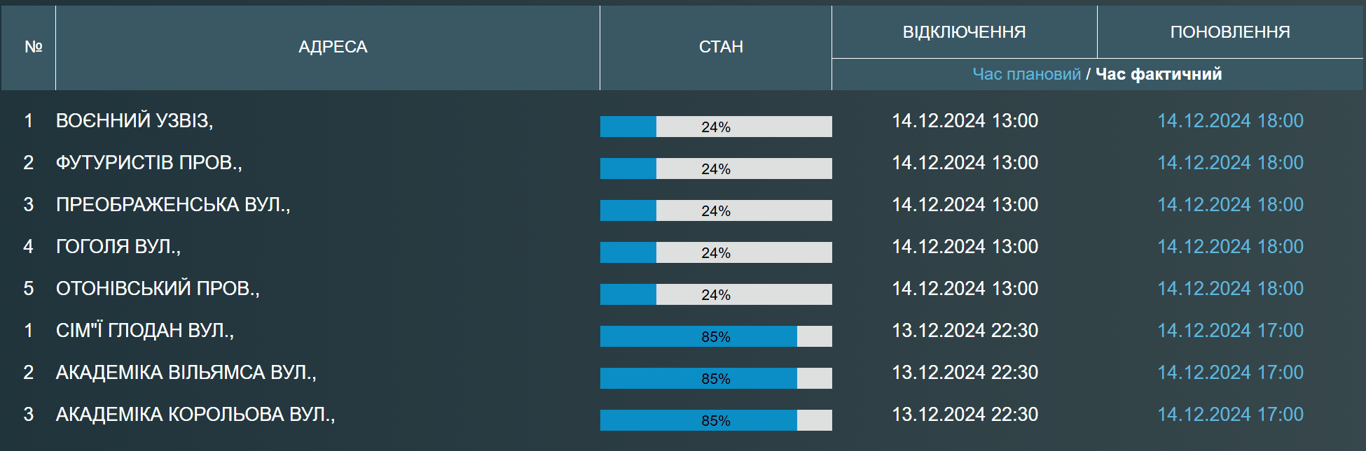Select the ПОНОВЛЕННЯ column header

tap(1230, 32)
